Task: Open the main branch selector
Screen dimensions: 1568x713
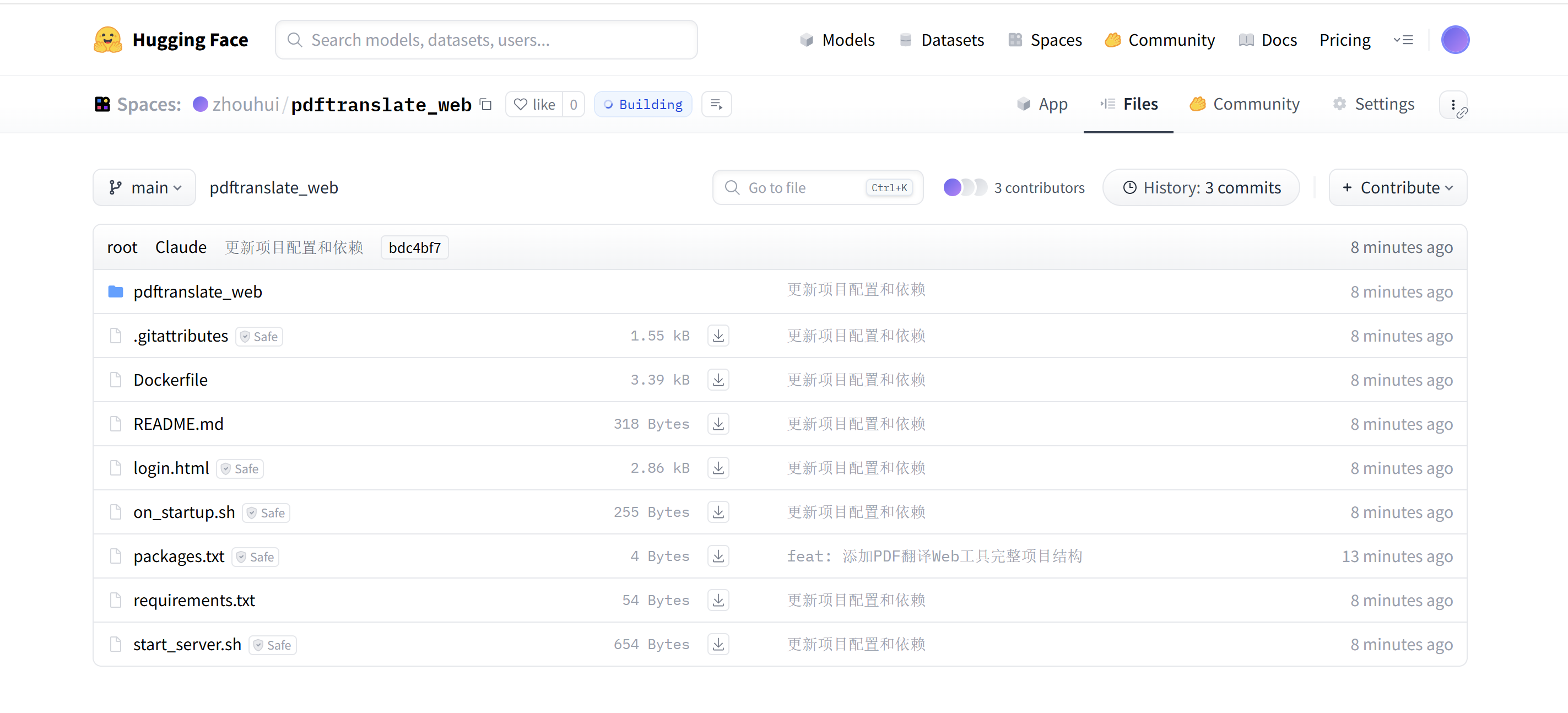Action: (x=144, y=187)
